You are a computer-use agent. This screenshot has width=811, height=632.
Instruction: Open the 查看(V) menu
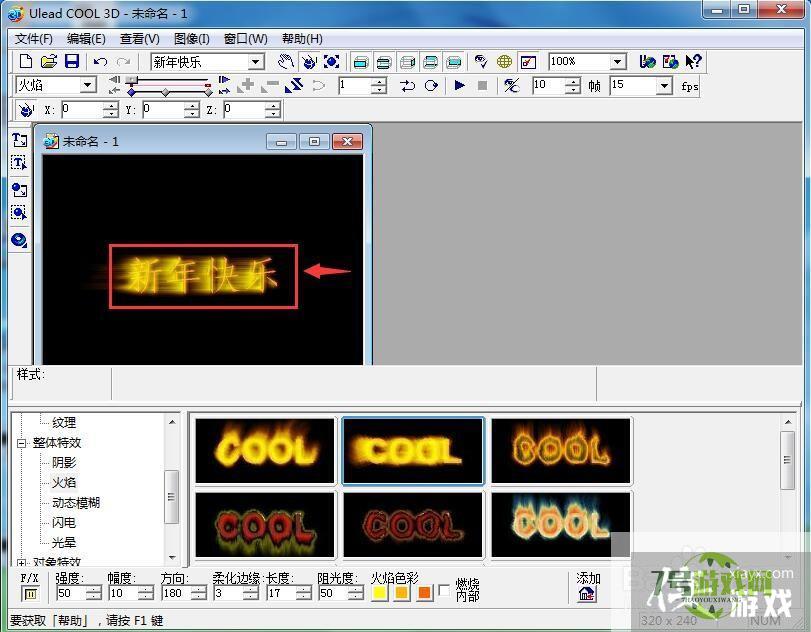140,39
